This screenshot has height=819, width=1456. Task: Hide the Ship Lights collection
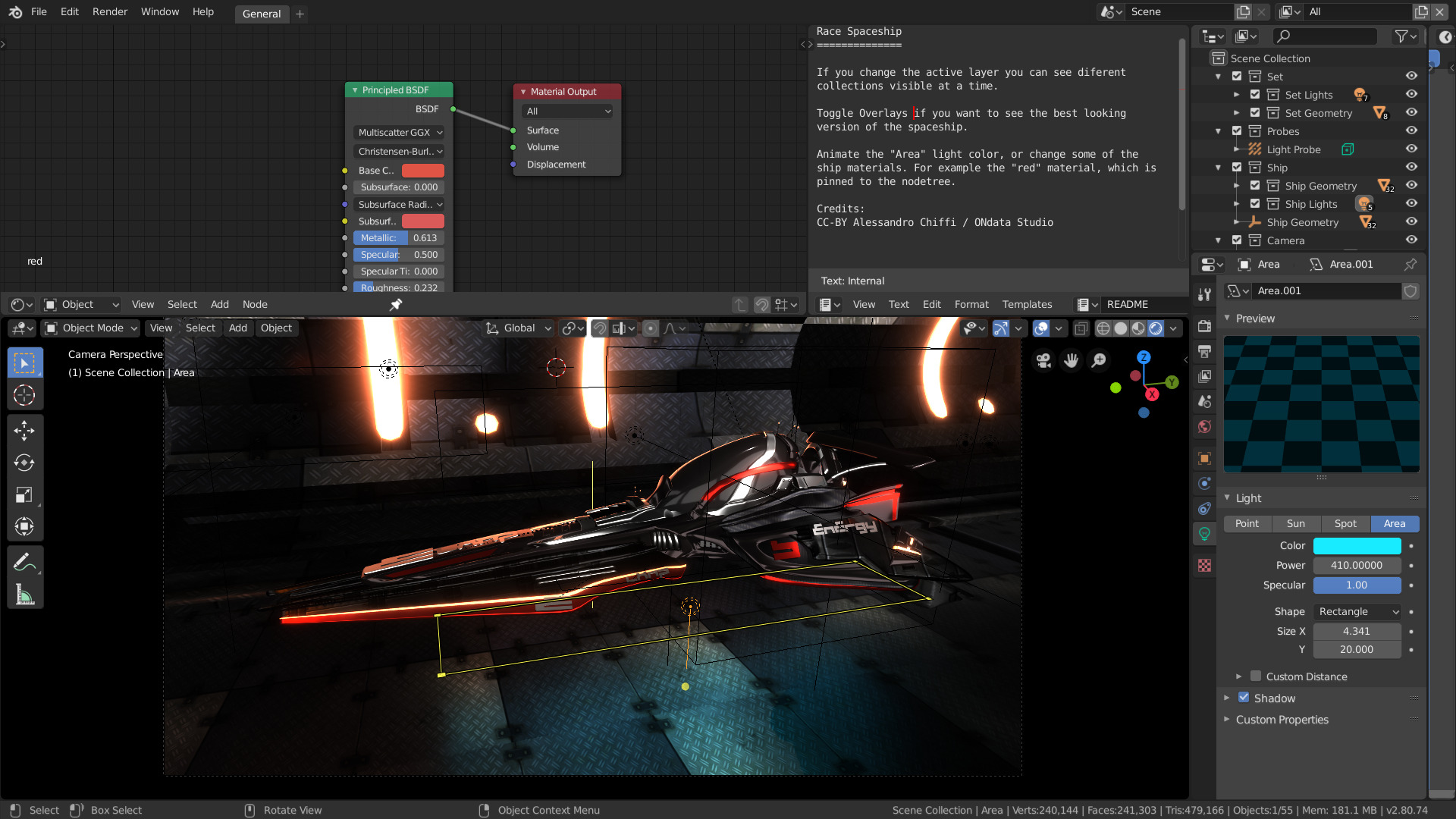tap(1412, 203)
